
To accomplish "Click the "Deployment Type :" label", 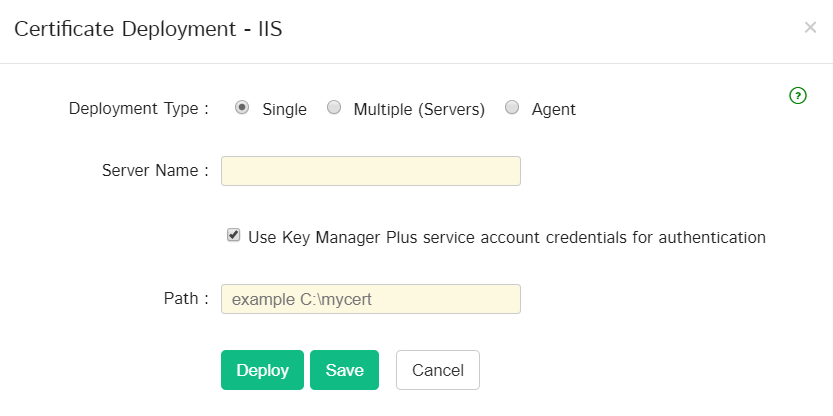I will coord(138,109).
